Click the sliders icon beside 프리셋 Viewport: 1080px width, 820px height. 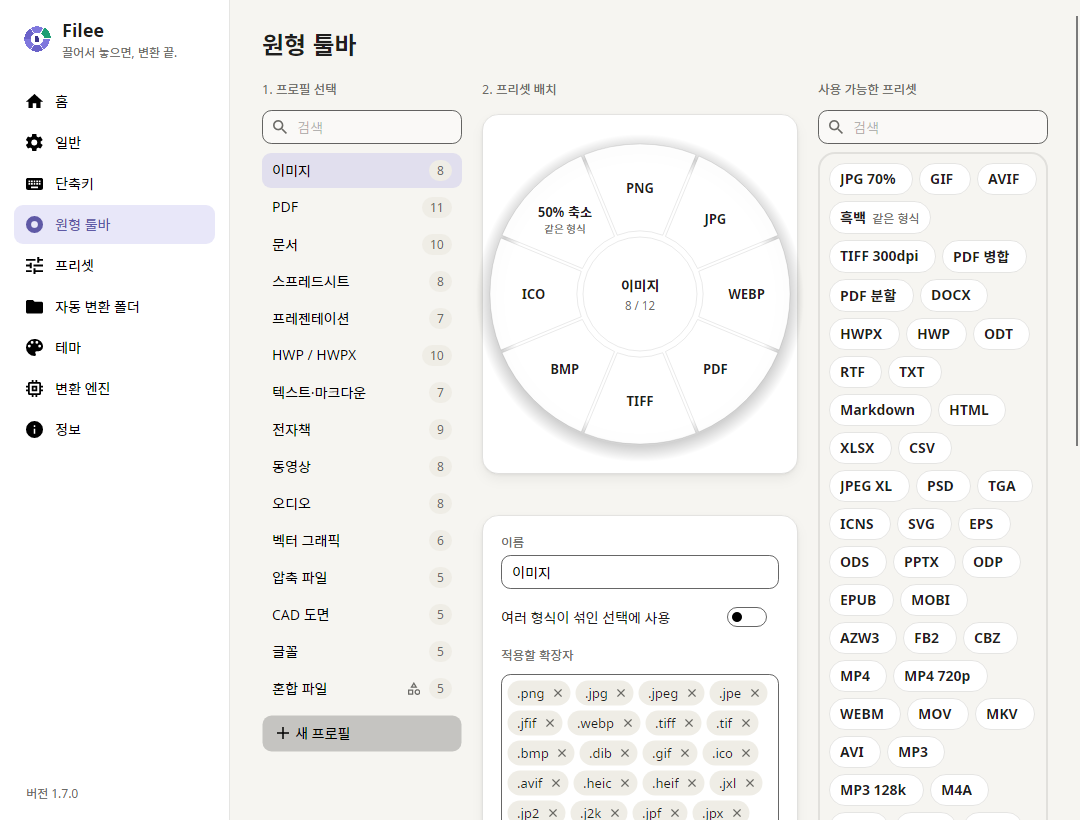click(x=34, y=266)
